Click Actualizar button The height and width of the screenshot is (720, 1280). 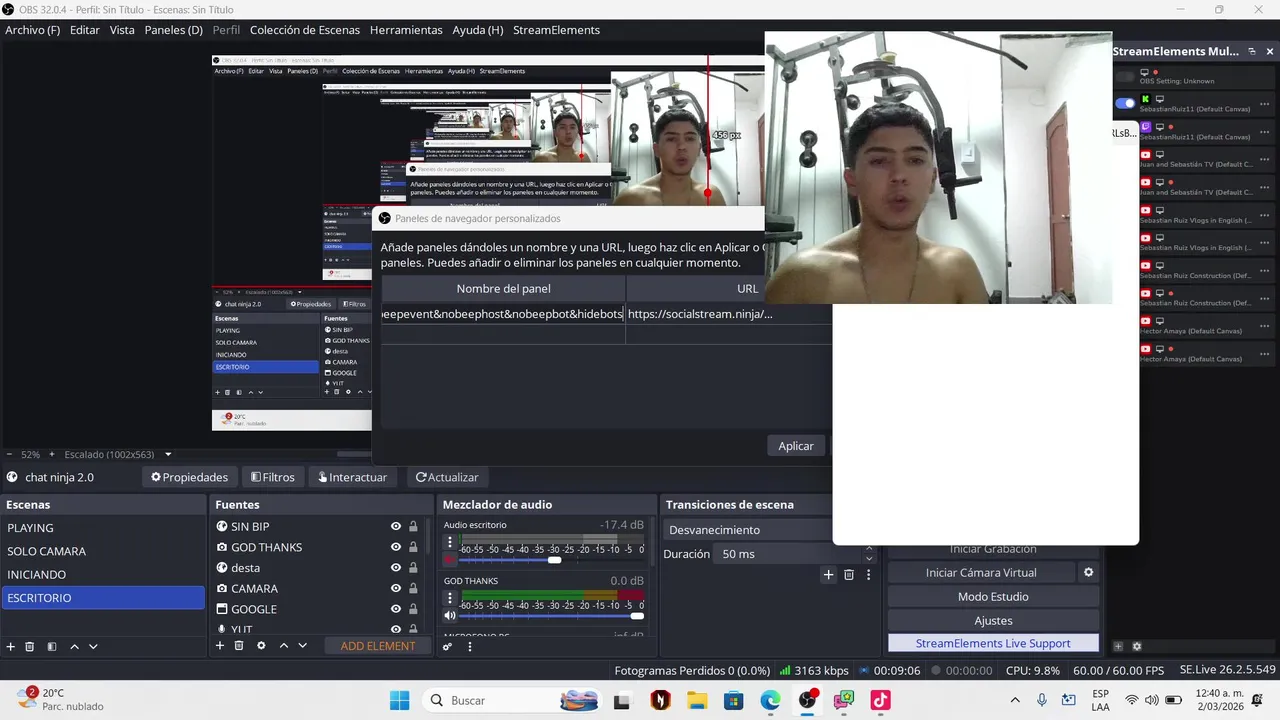(447, 477)
